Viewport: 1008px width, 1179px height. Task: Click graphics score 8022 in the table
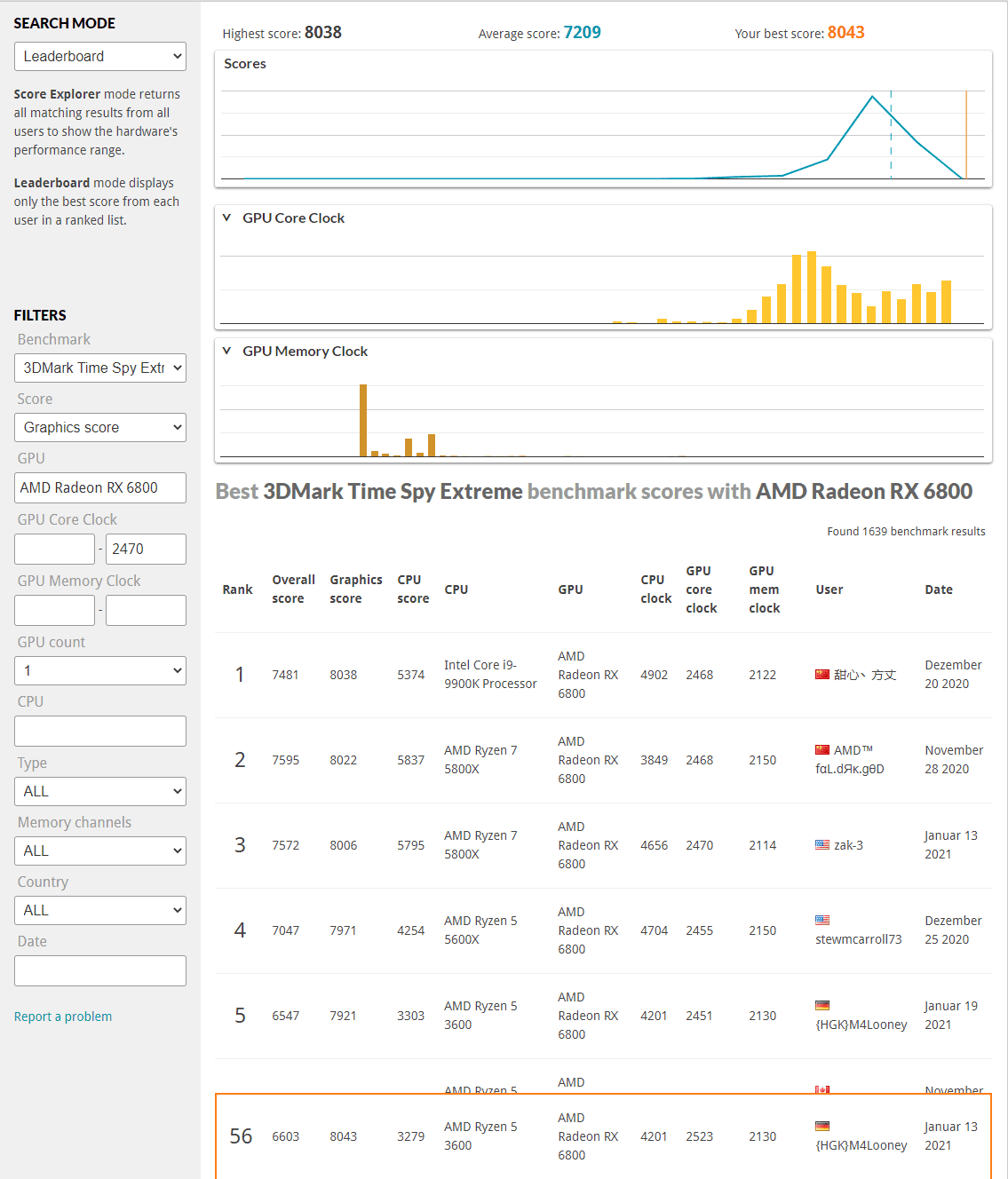(x=343, y=760)
